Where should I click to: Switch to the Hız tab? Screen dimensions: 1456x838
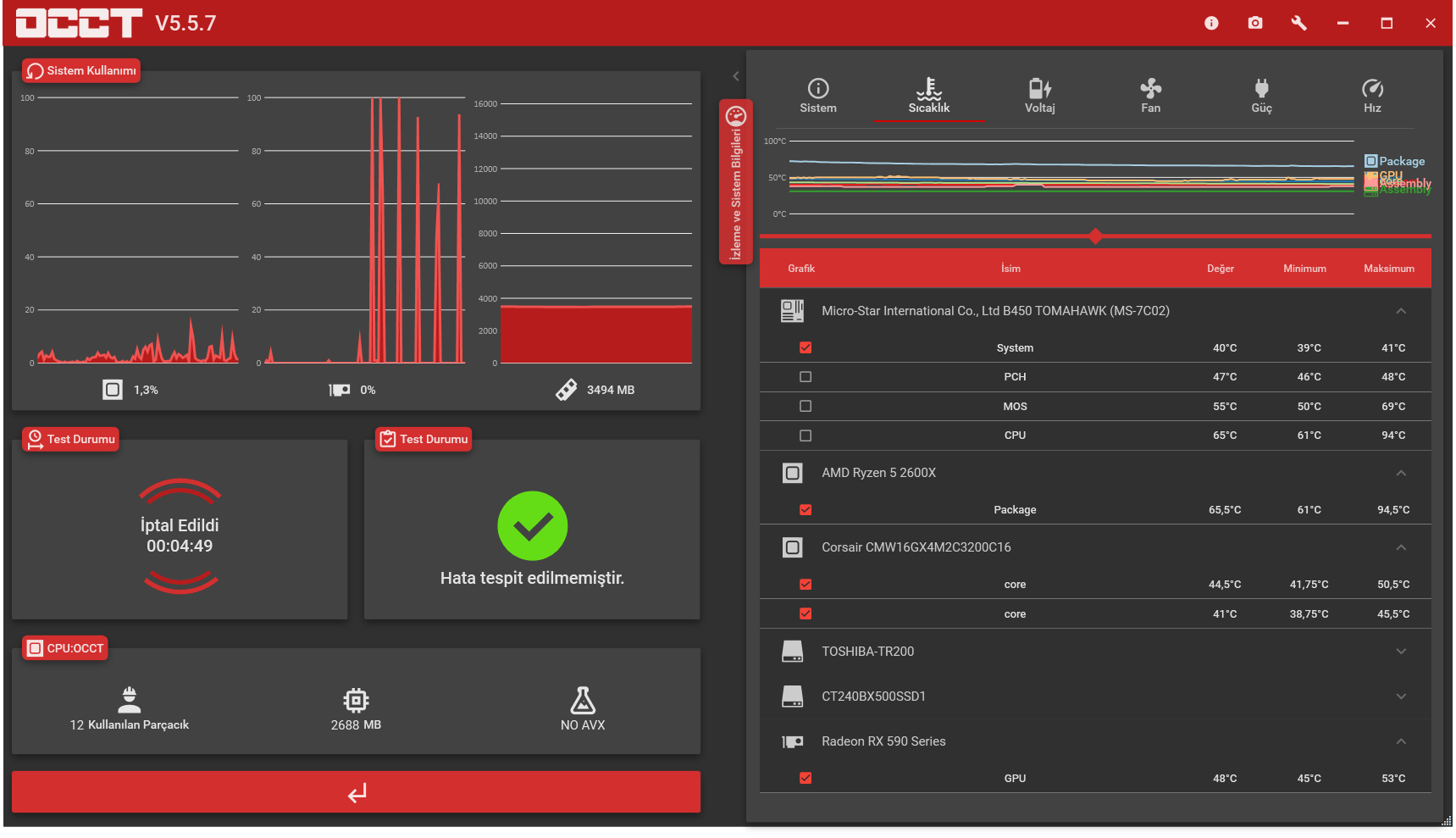pos(1372,96)
